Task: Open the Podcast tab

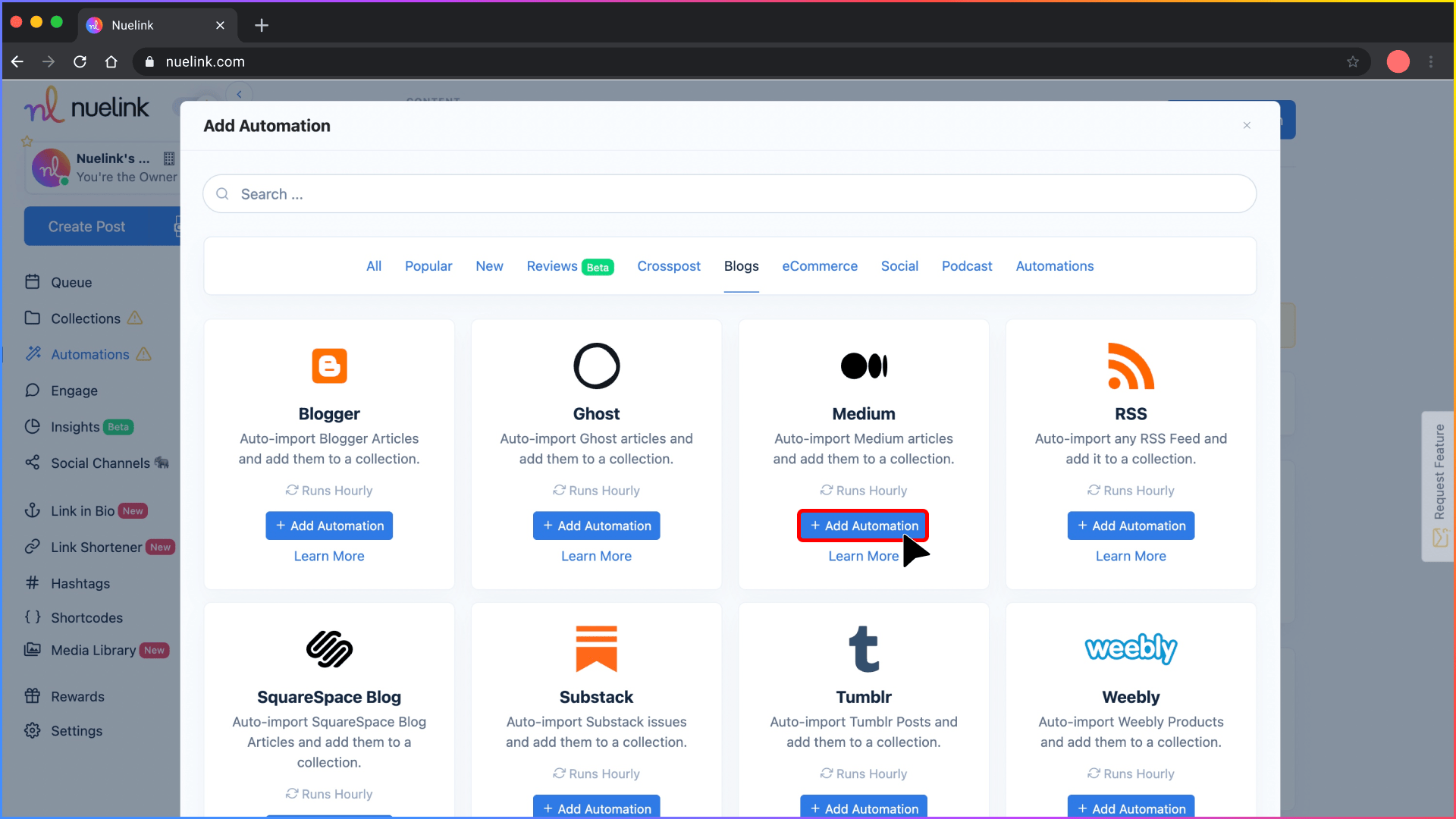Action: 967,266
